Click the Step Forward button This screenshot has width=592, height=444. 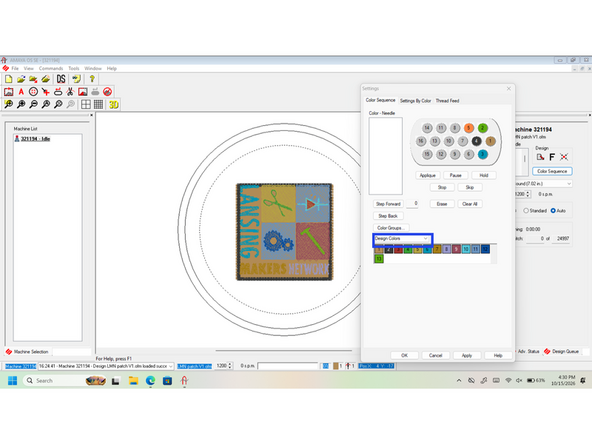coord(388,204)
